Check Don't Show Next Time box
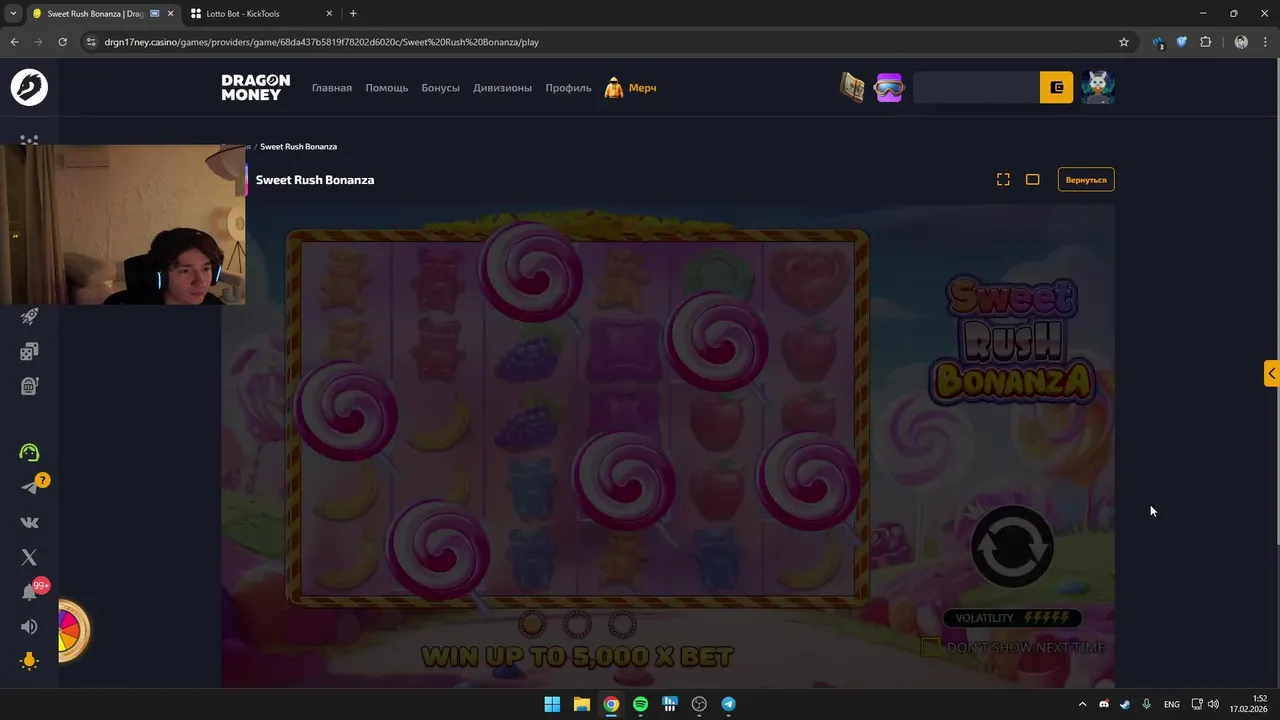The width and height of the screenshot is (1280, 720). click(x=930, y=647)
